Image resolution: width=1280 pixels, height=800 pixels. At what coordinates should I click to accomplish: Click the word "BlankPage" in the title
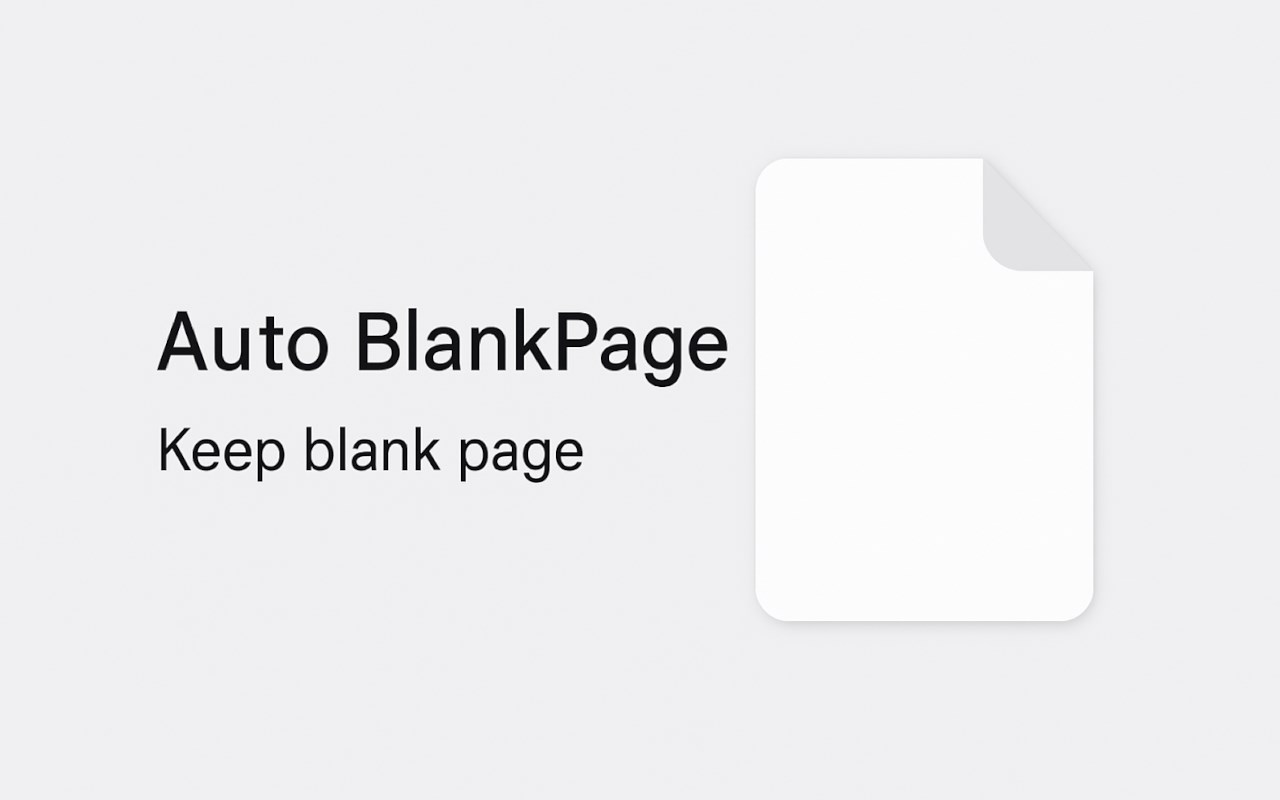542,346
